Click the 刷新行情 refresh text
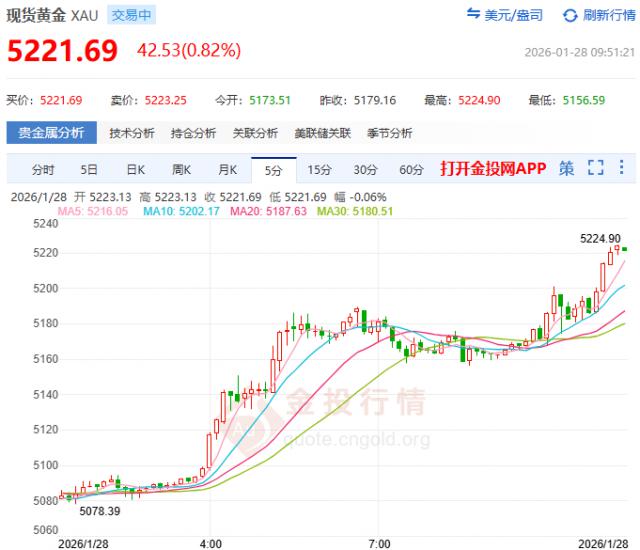640x550 pixels. [609, 16]
